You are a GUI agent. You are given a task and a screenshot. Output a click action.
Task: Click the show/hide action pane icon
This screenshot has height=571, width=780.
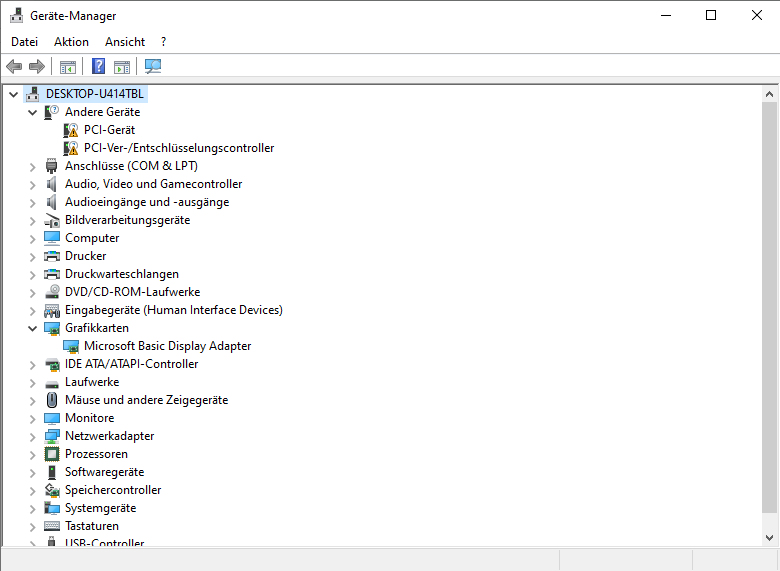coord(122,66)
